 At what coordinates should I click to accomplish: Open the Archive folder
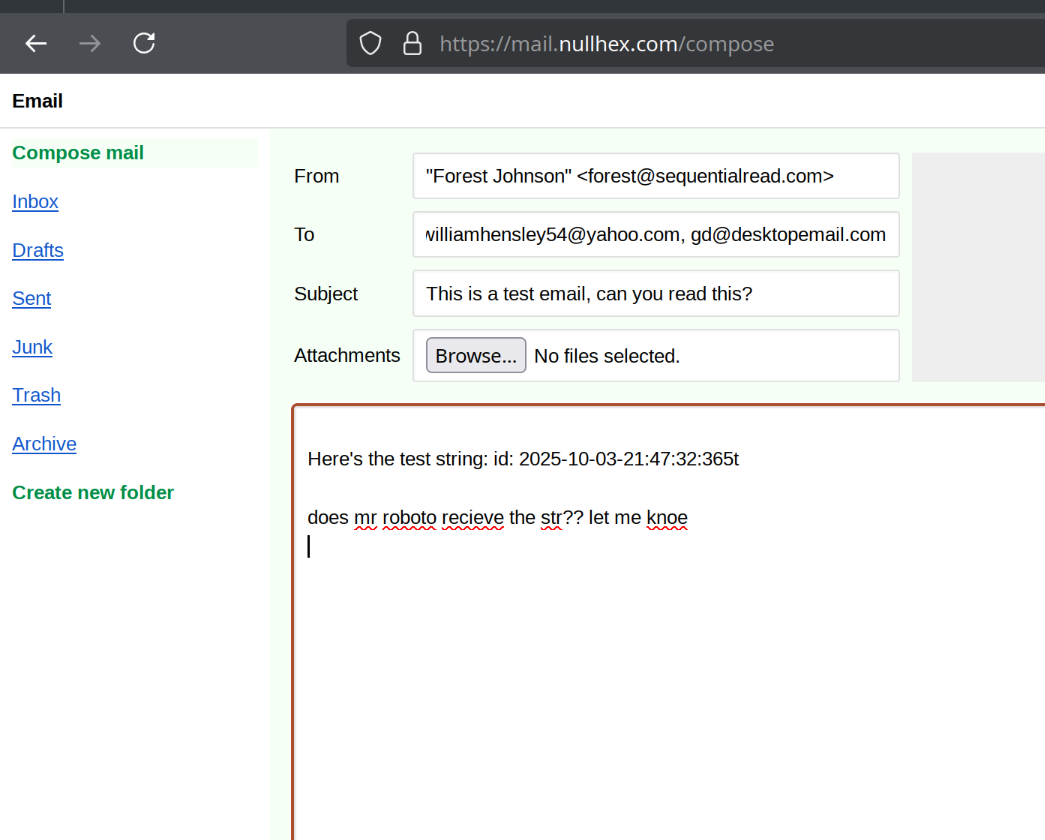(44, 444)
